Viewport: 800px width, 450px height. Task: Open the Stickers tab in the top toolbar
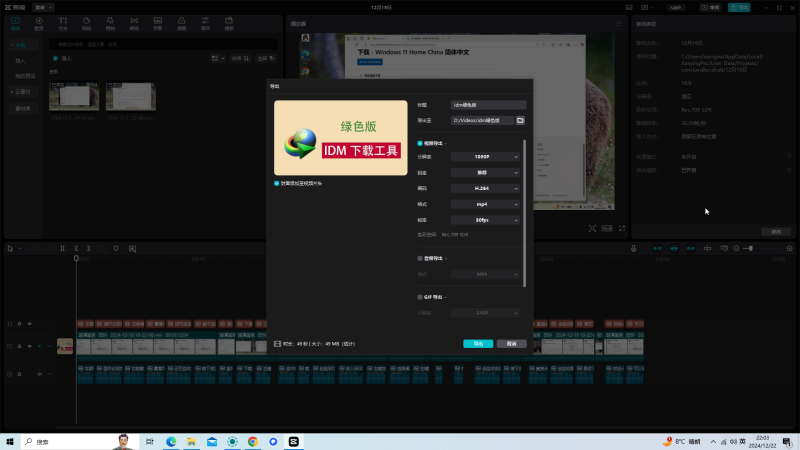86,23
